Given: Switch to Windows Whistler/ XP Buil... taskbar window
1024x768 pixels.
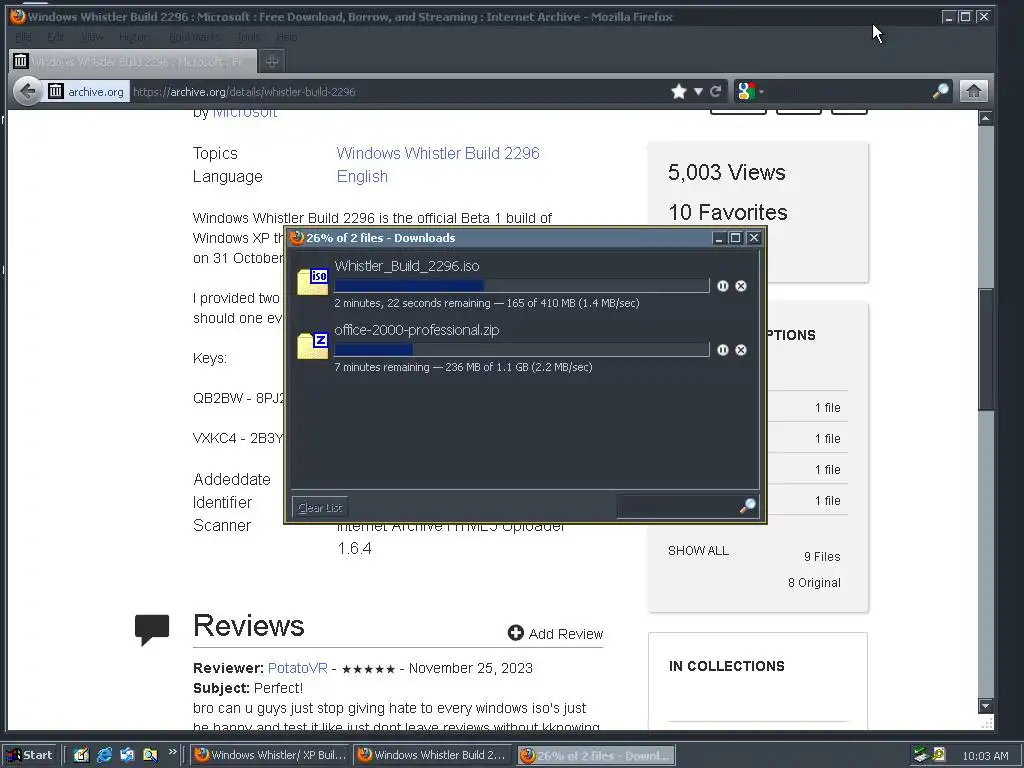Looking at the screenshot, I should point(270,755).
